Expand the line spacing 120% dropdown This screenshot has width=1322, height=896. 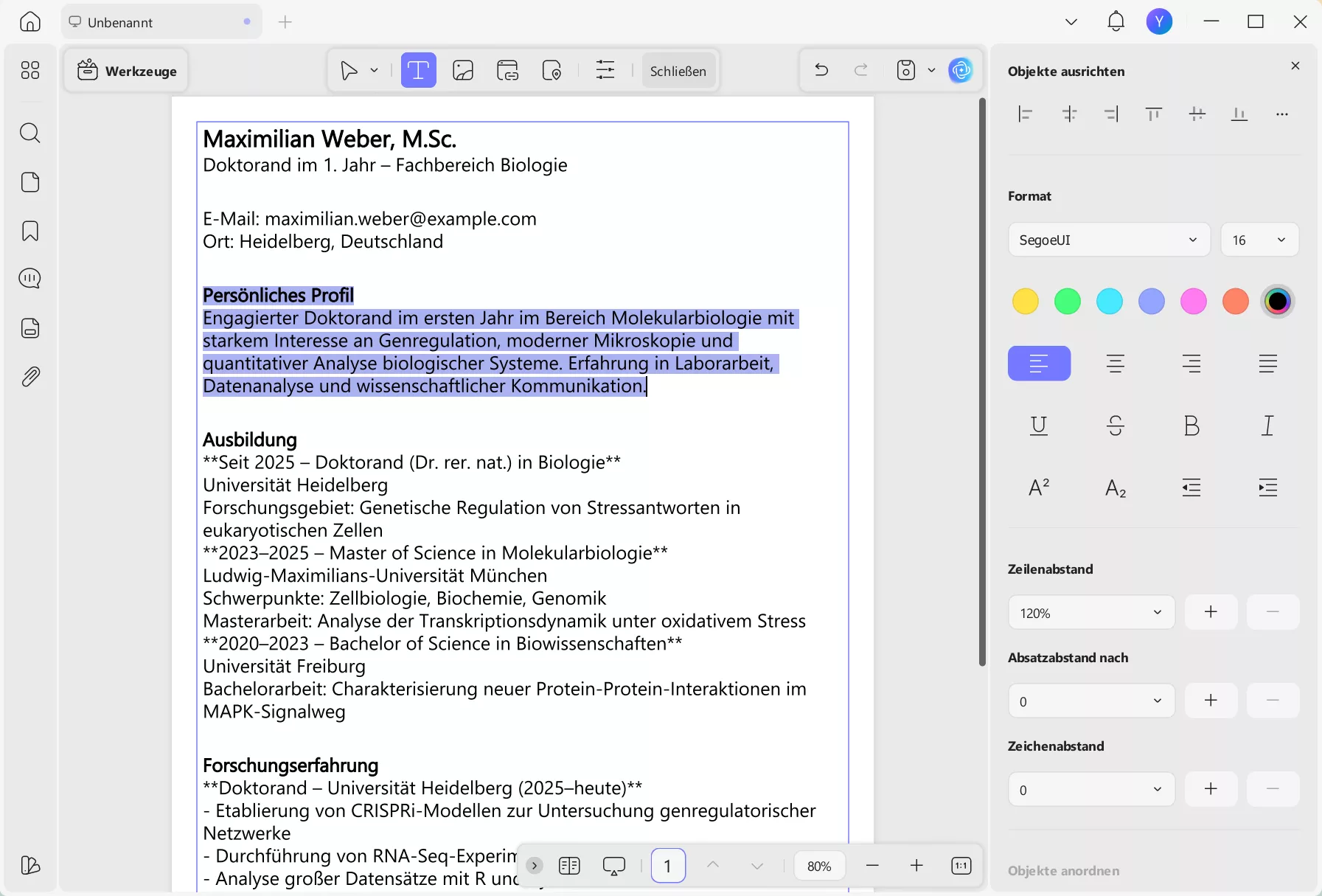(1089, 612)
